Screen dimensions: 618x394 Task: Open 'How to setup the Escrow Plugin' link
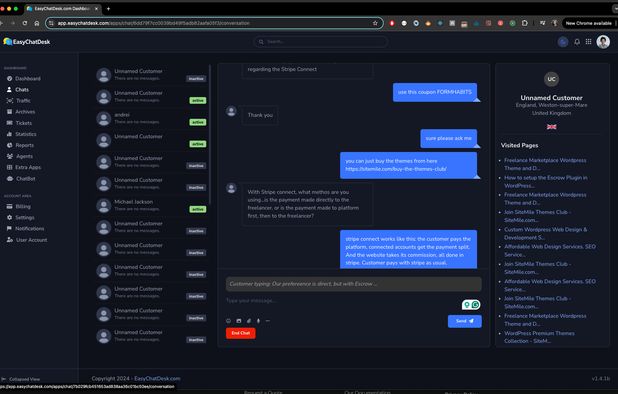(545, 182)
